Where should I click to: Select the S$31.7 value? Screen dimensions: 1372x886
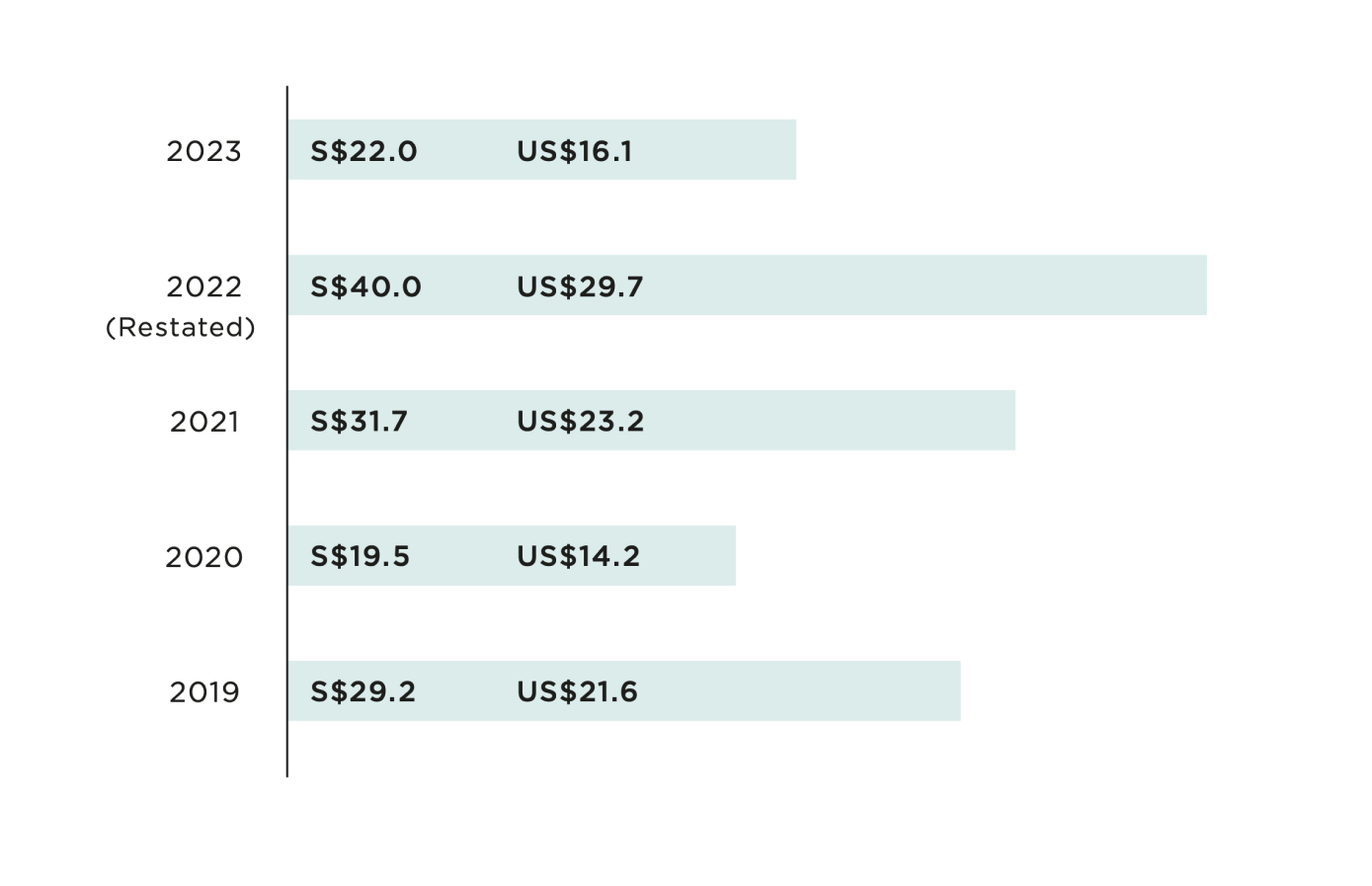pyautogui.click(x=359, y=422)
